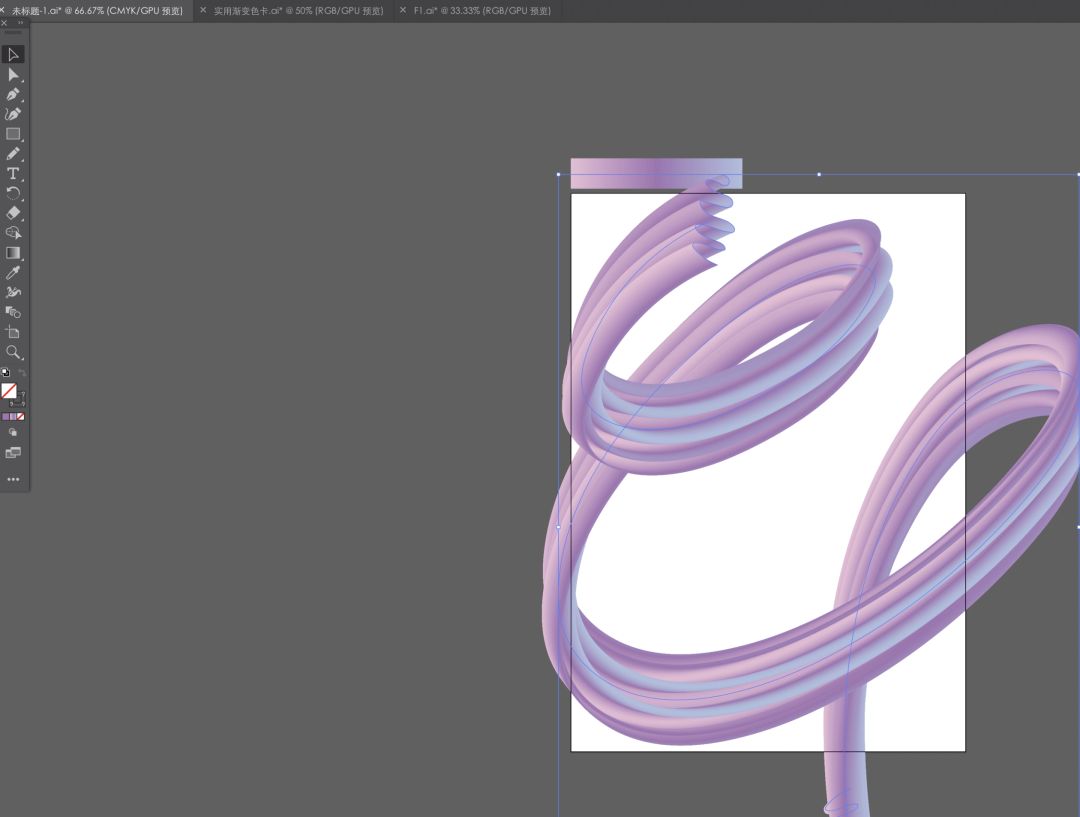Select the Eyedropper tool
The image size is (1080, 817).
click(13, 272)
